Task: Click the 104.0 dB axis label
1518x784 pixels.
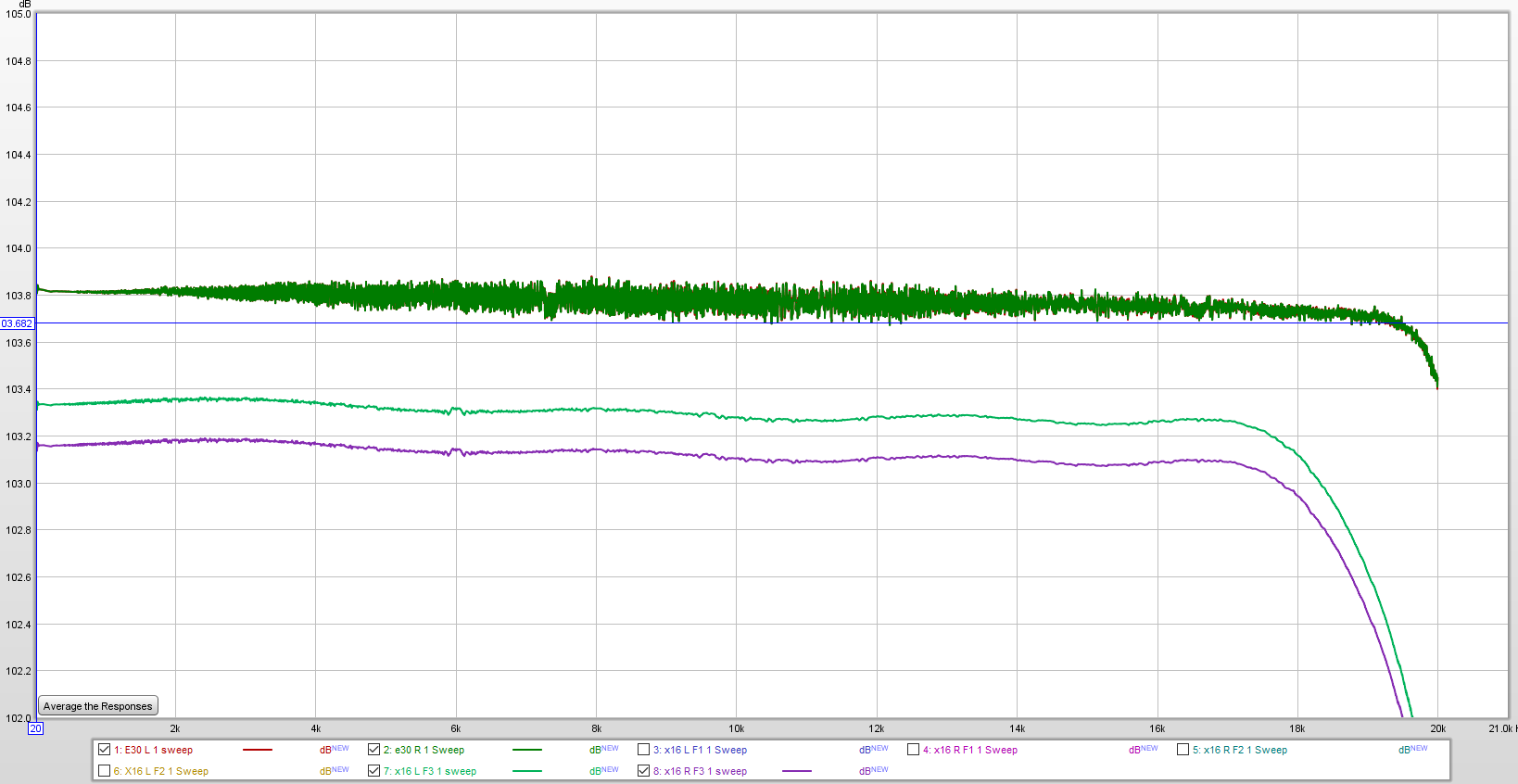Action: [x=19, y=248]
